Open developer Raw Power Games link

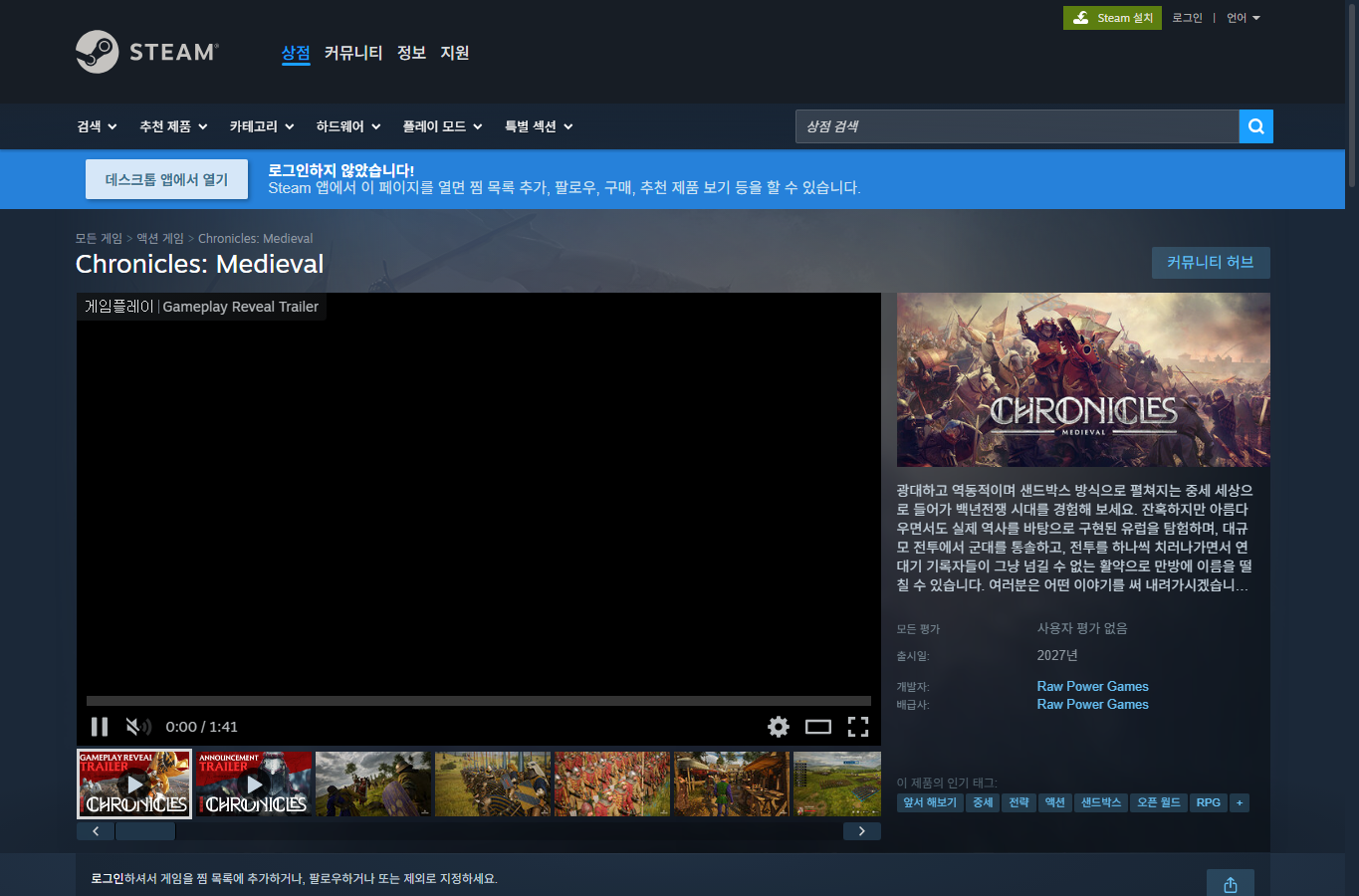pyautogui.click(x=1092, y=686)
